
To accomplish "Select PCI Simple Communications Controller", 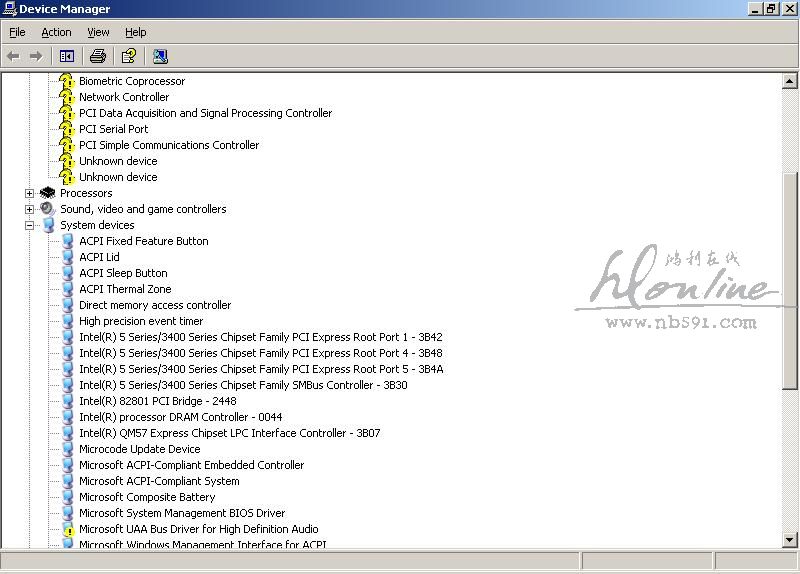I will coord(169,145).
